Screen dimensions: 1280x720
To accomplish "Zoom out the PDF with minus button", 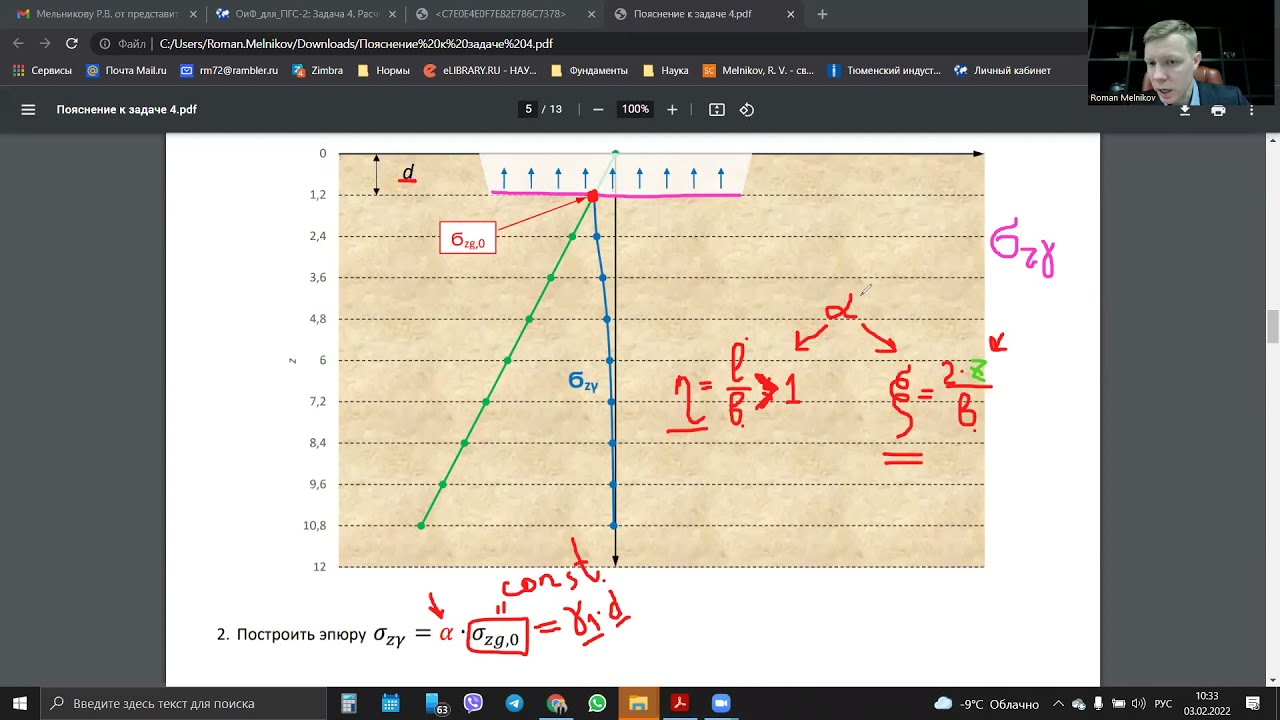I will [x=598, y=109].
